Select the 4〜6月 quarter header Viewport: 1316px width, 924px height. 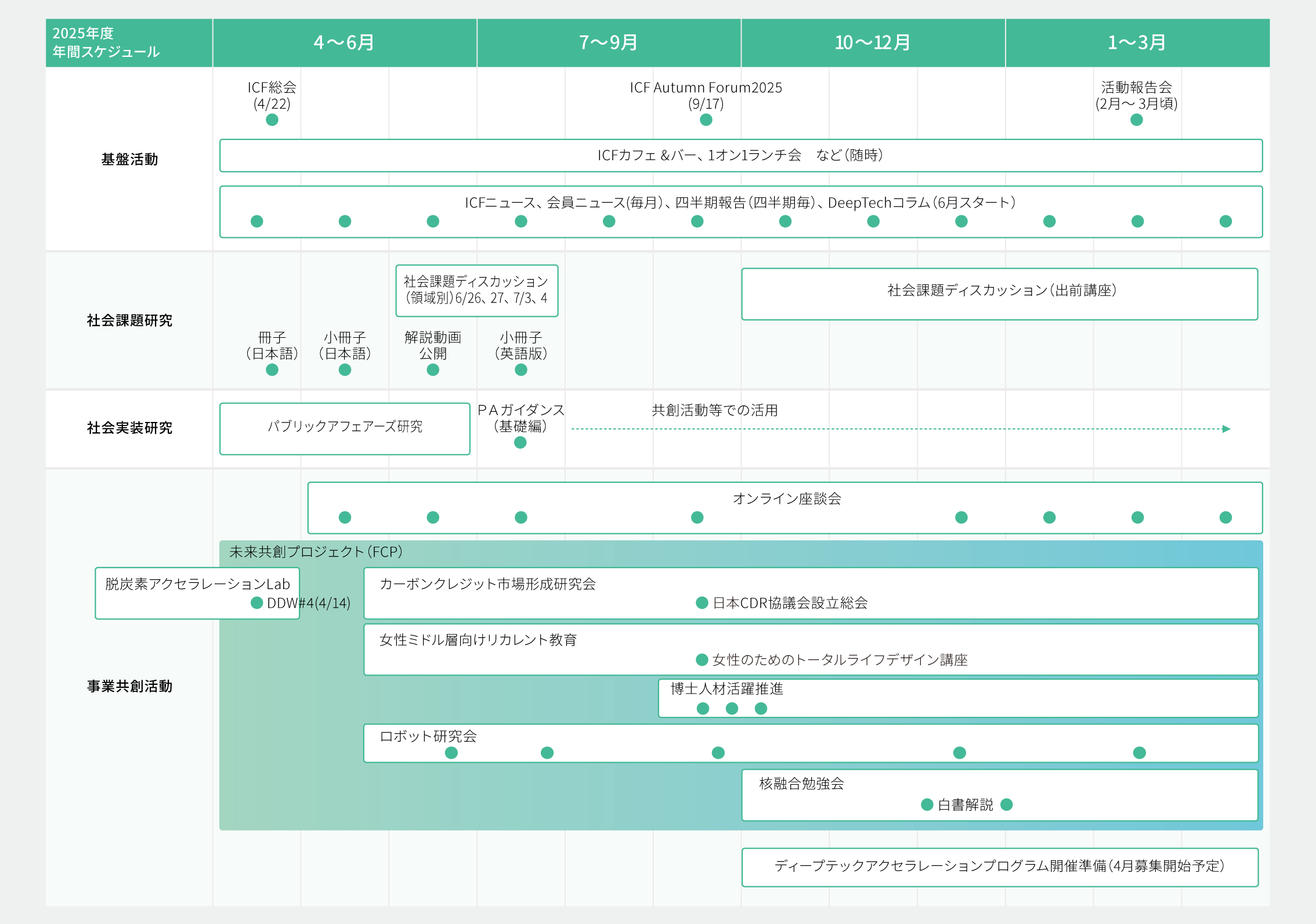344,43
